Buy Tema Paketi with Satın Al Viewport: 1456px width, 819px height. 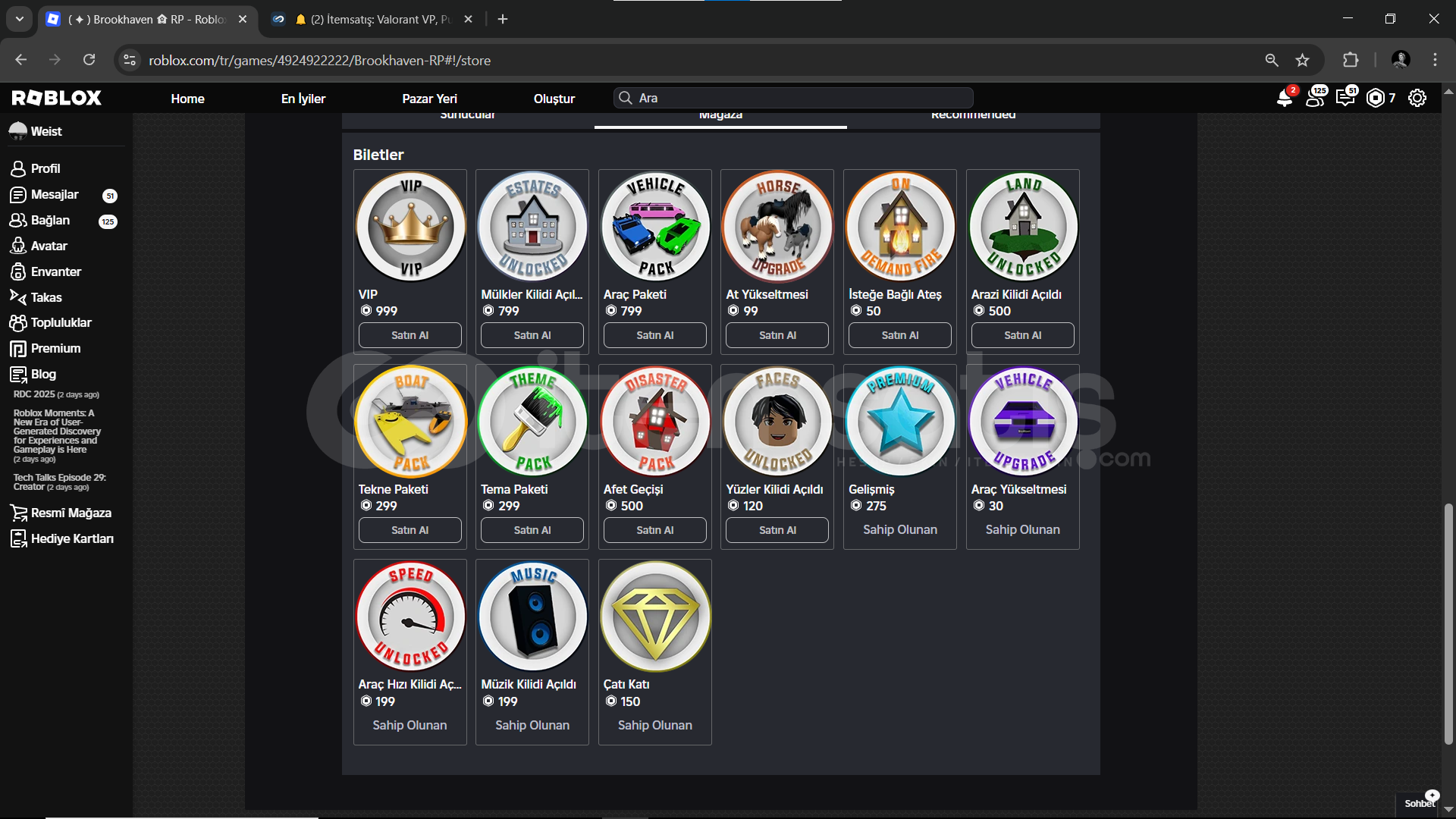pyautogui.click(x=532, y=530)
